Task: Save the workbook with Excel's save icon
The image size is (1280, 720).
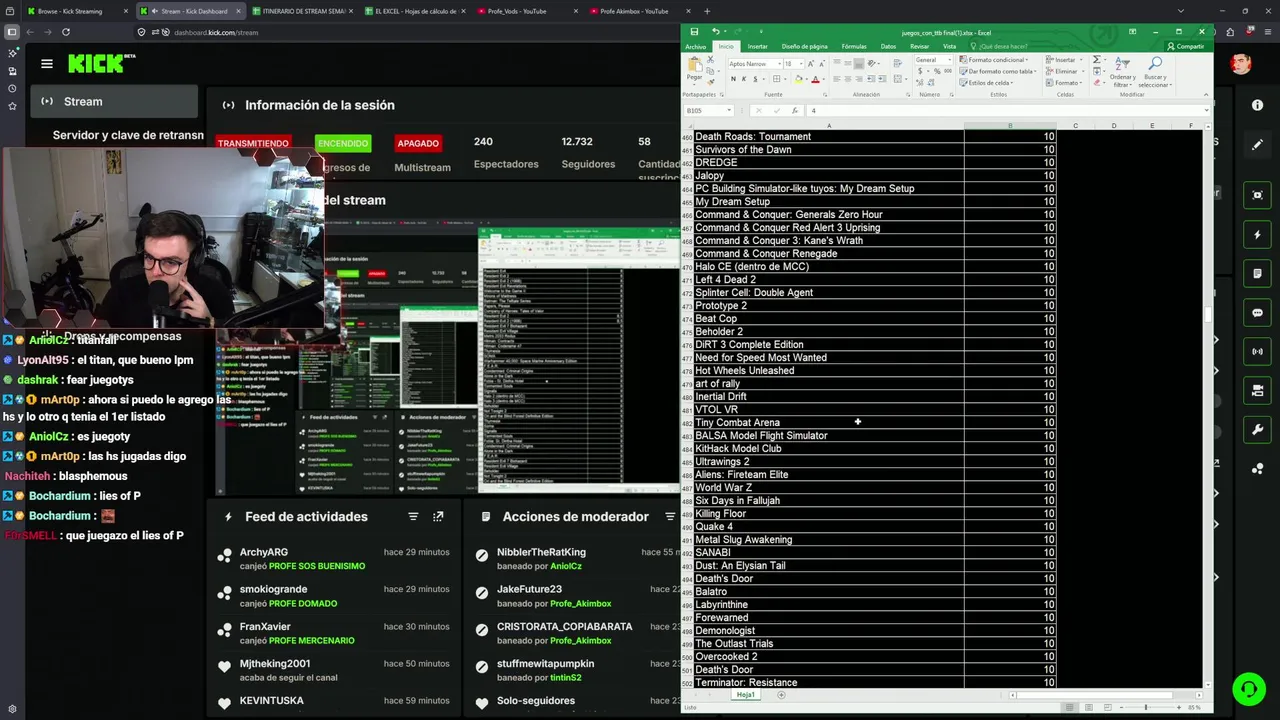Action: click(694, 32)
